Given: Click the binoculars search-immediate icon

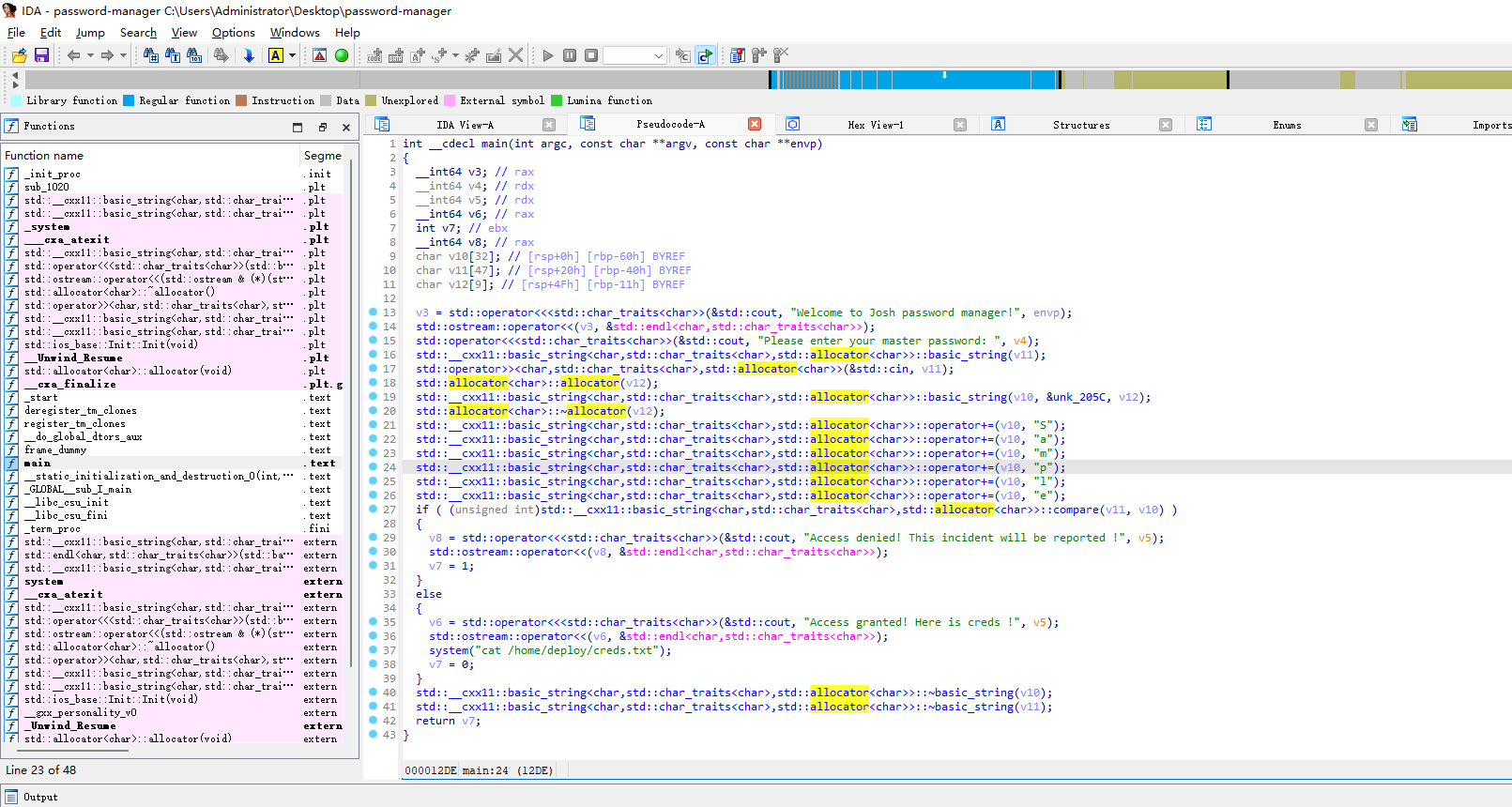Looking at the screenshot, I should tap(150, 55).
